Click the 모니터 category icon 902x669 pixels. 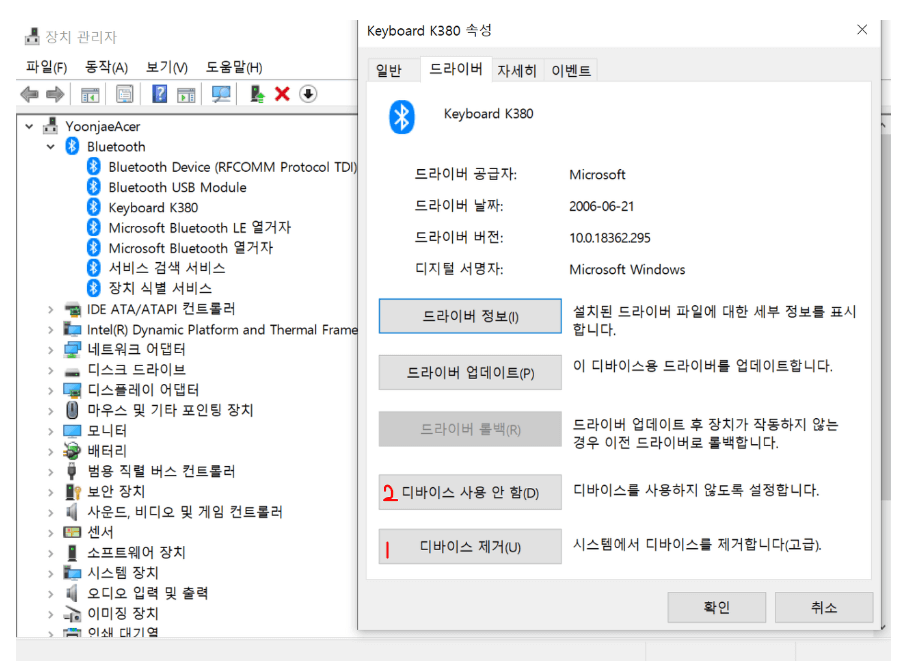(72, 430)
